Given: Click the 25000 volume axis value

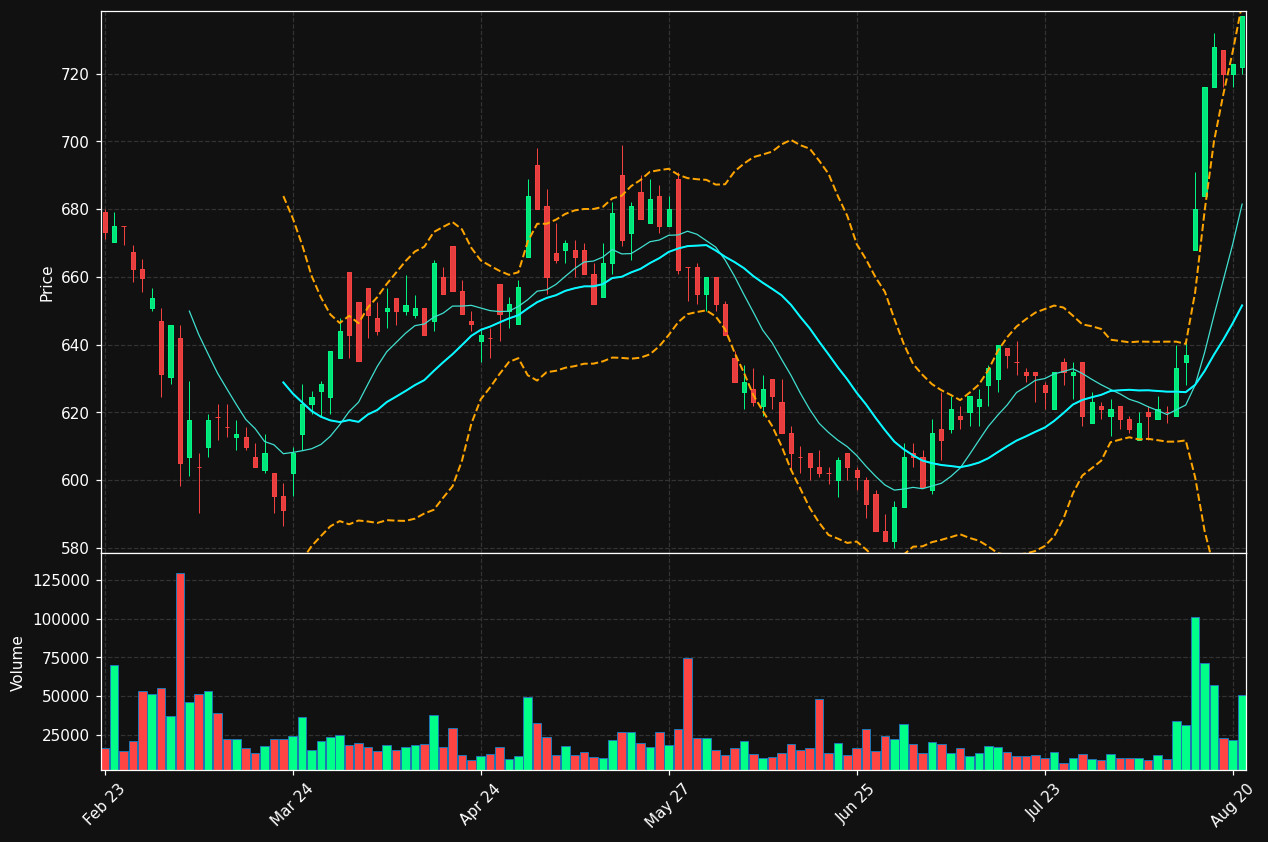Looking at the screenshot, I should [66, 736].
